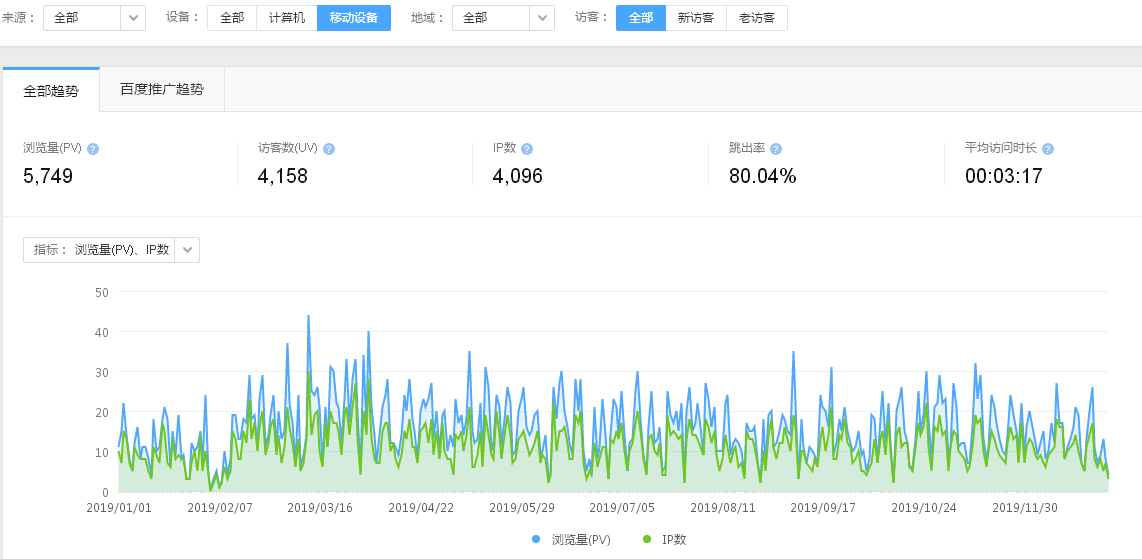Select 老访客 visitor filter
Image resolution: width=1142 pixels, height=559 pixels.
(757, 17)
